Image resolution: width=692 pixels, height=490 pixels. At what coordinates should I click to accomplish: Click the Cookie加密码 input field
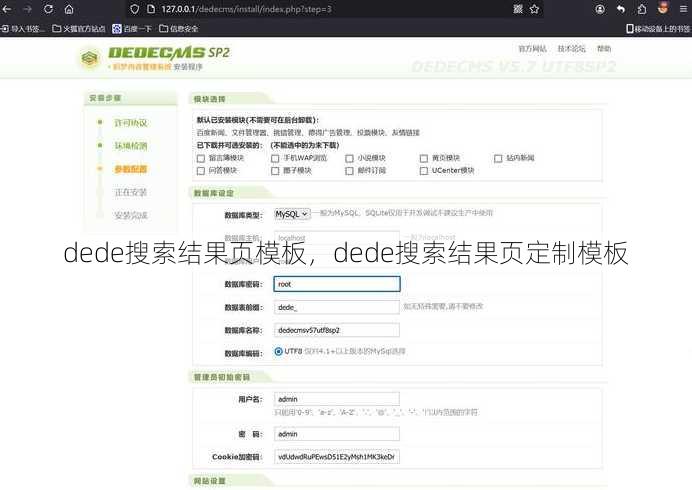point(337,457)
